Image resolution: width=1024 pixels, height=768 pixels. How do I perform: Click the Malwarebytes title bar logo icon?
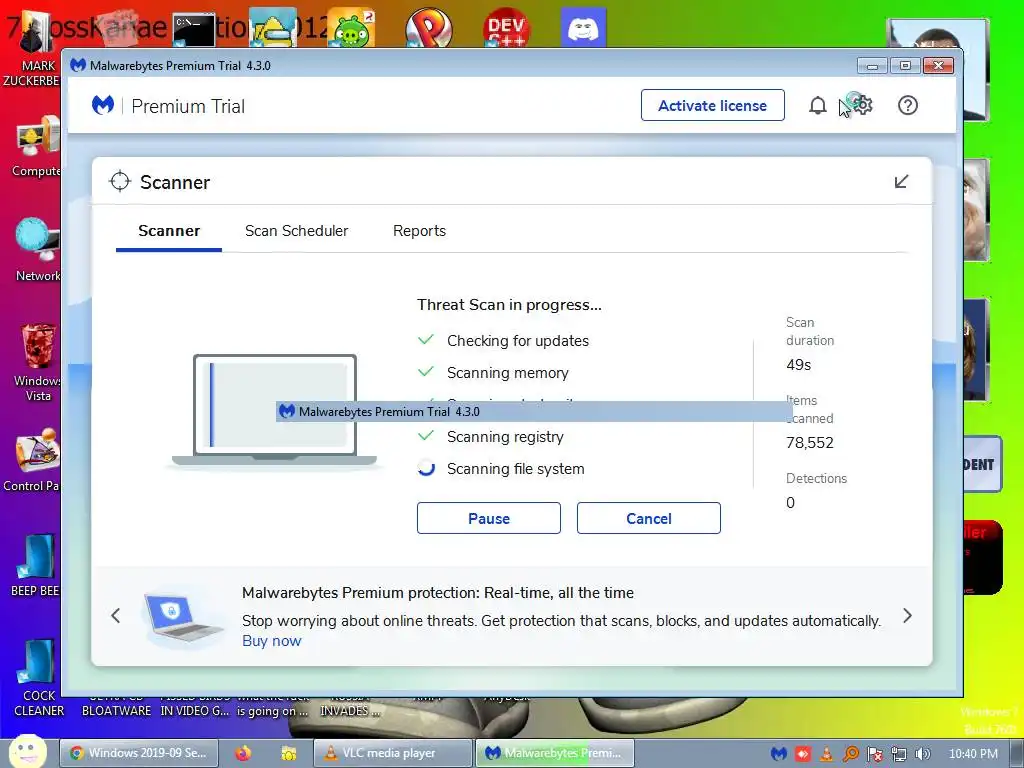click(78, 65)
